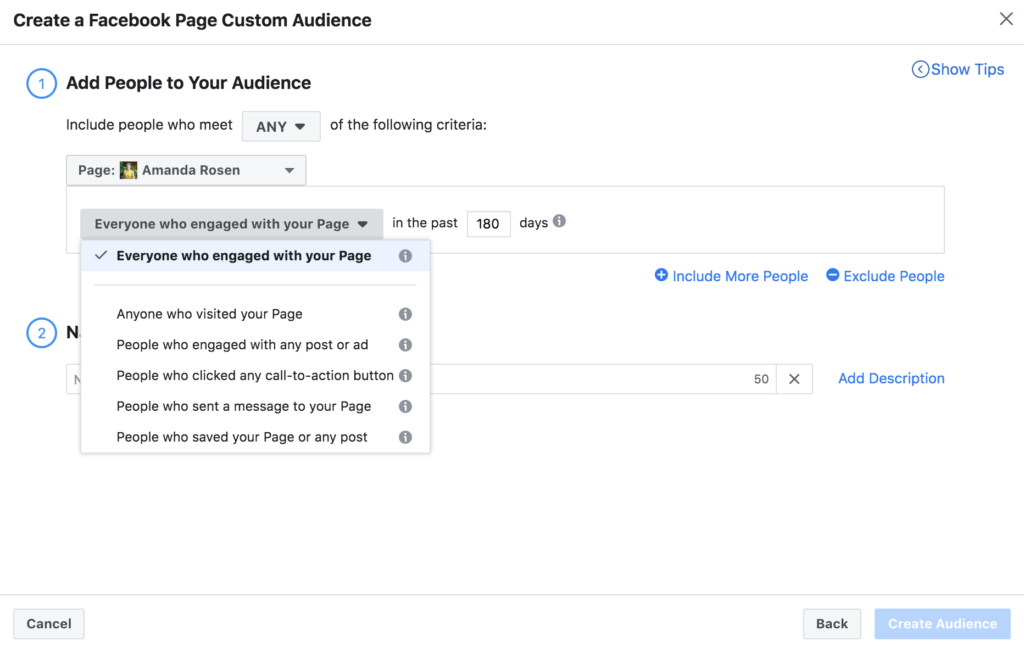Open the ANY criteria dropdown
The image size is (1024, 647).
pyautogui.click(x=281, y=126)
